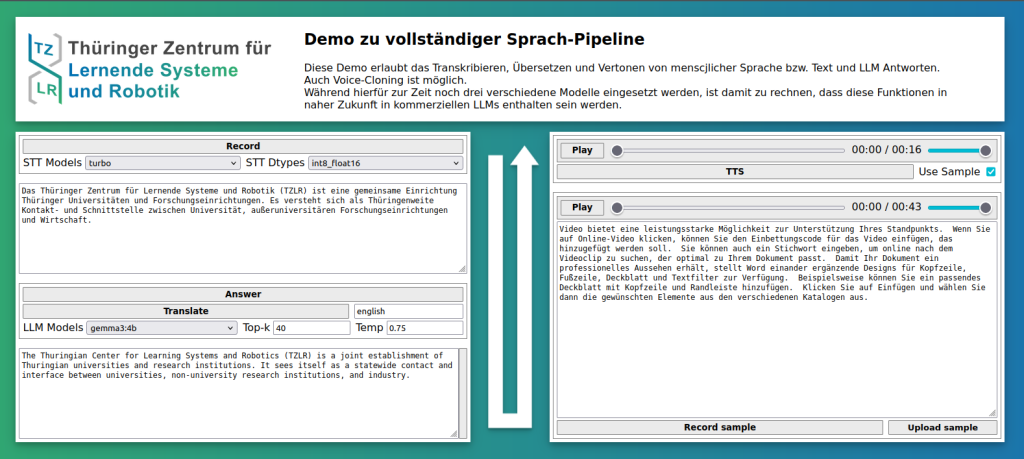Click inside the English translation text area
Image resolution: width=1024 pixels, height=459 pixels.
[x=238, y=393]
